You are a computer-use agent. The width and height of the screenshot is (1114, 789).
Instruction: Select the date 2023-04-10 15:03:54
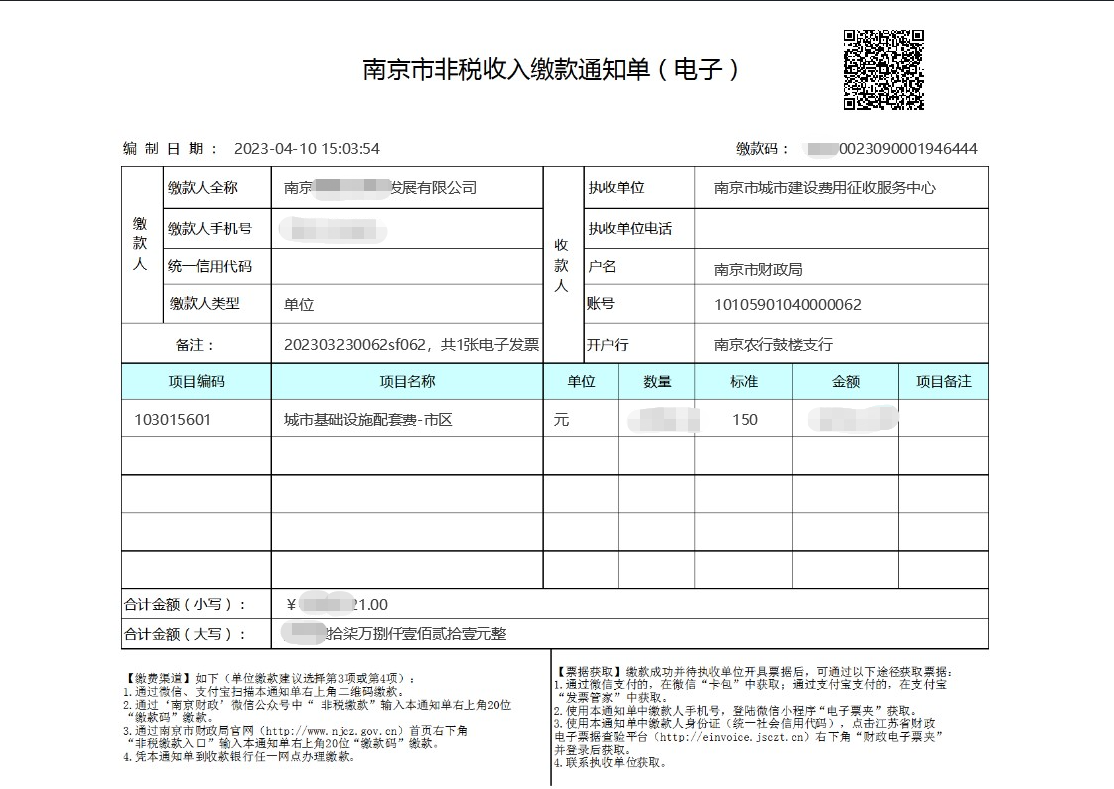[x=306, y=149]
